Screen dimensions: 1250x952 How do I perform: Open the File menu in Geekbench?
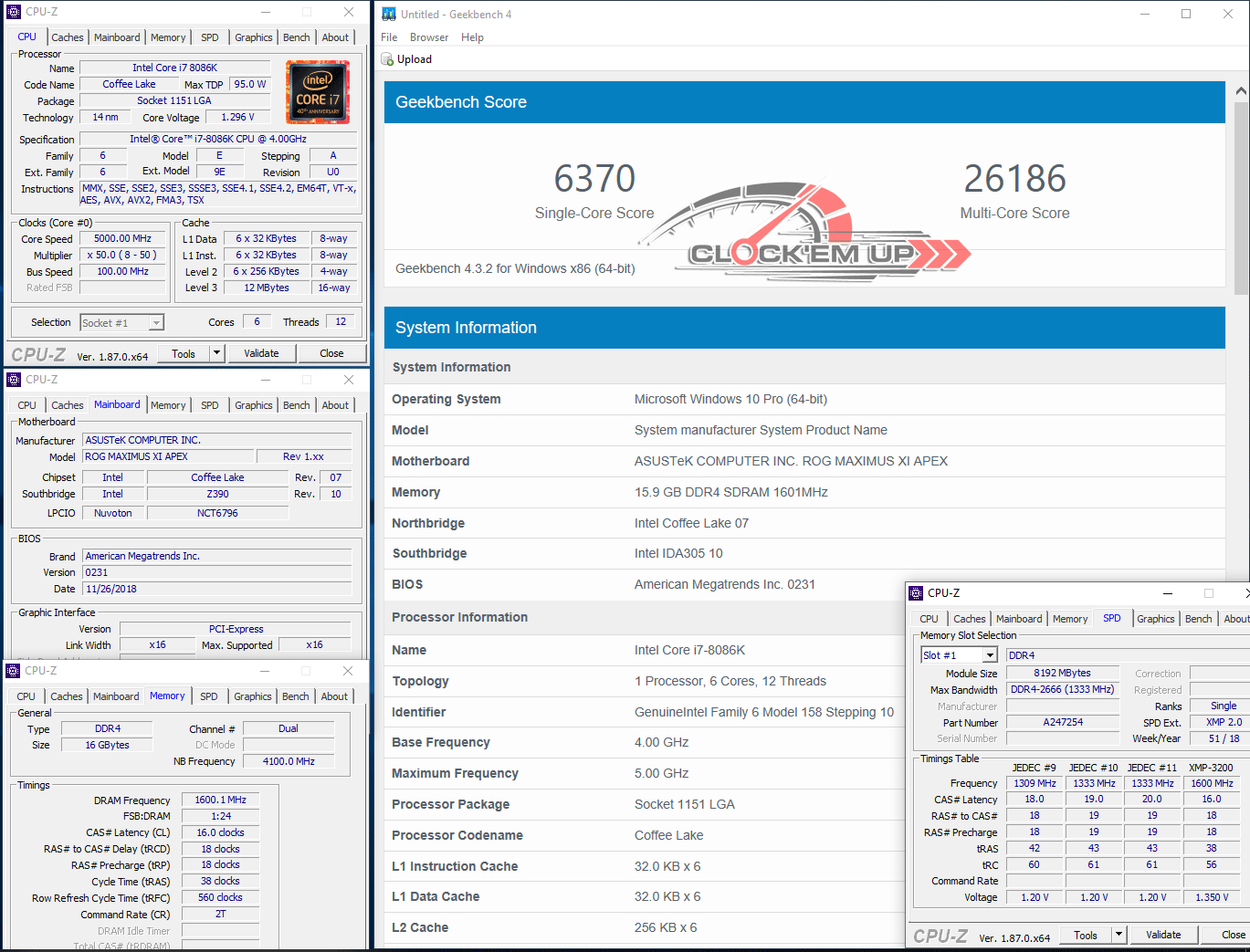(x=389, y=37)
